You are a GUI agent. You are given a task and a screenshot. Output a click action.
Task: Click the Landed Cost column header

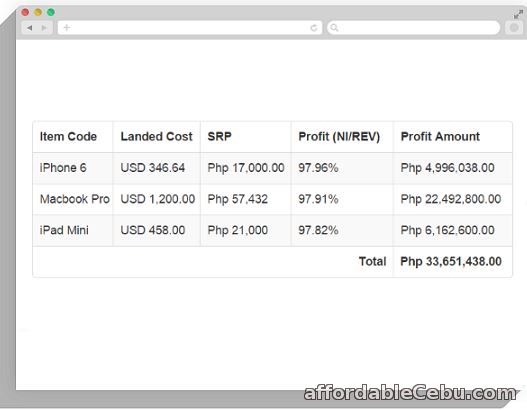tap(156, 136)
